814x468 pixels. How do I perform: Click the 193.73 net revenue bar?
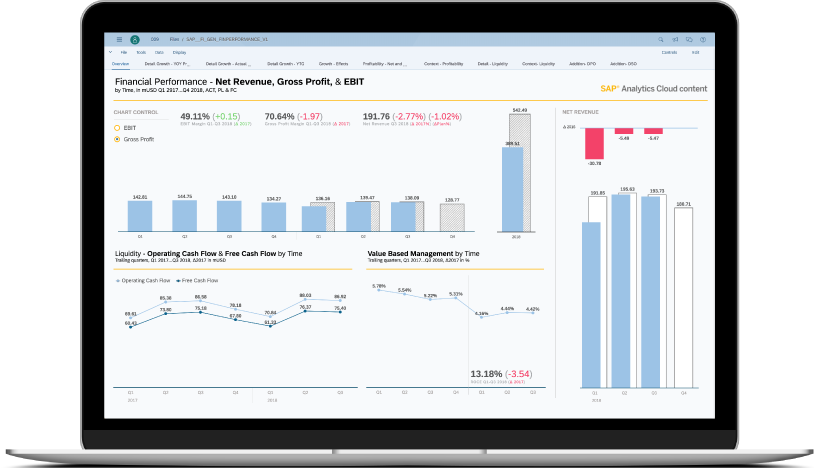tap(650, 292)
